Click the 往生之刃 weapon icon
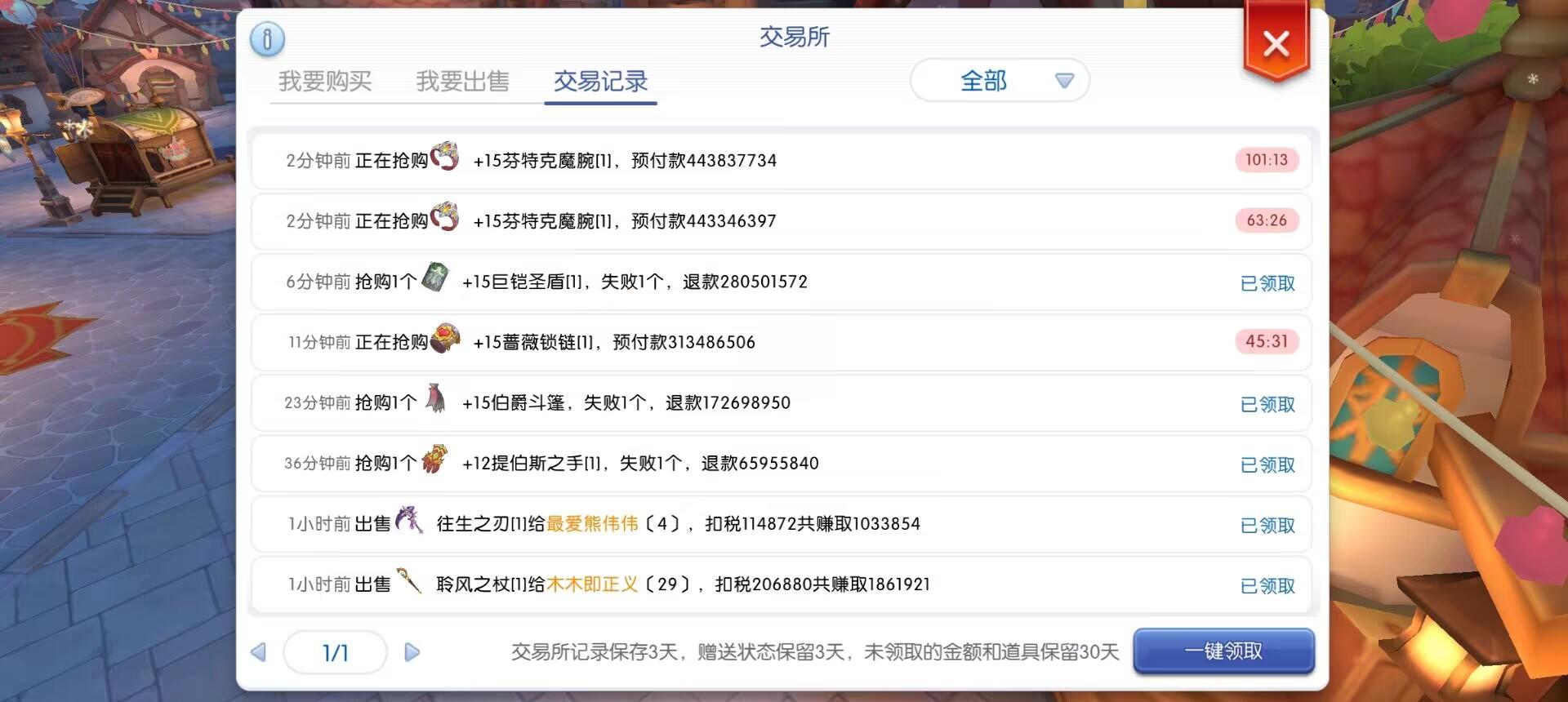Screen dimensions: 1568x702 point(409,519)
